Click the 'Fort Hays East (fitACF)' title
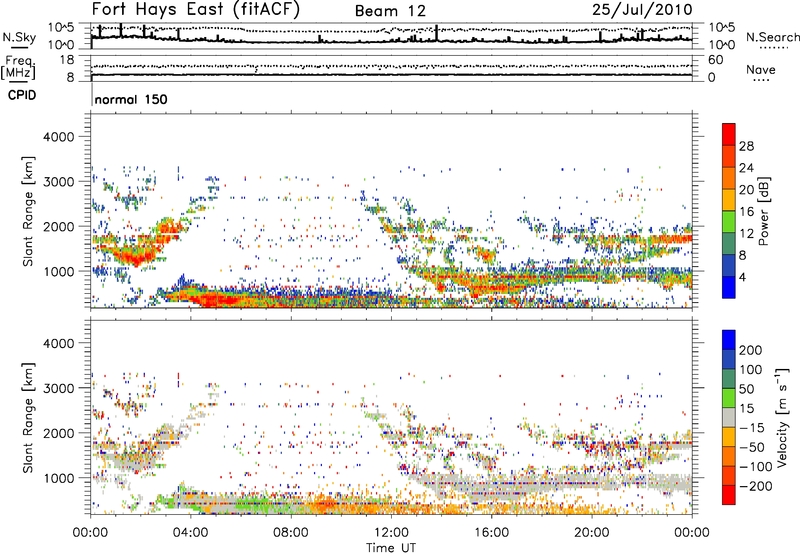This screenshot has height=554, width=800. 196,9
